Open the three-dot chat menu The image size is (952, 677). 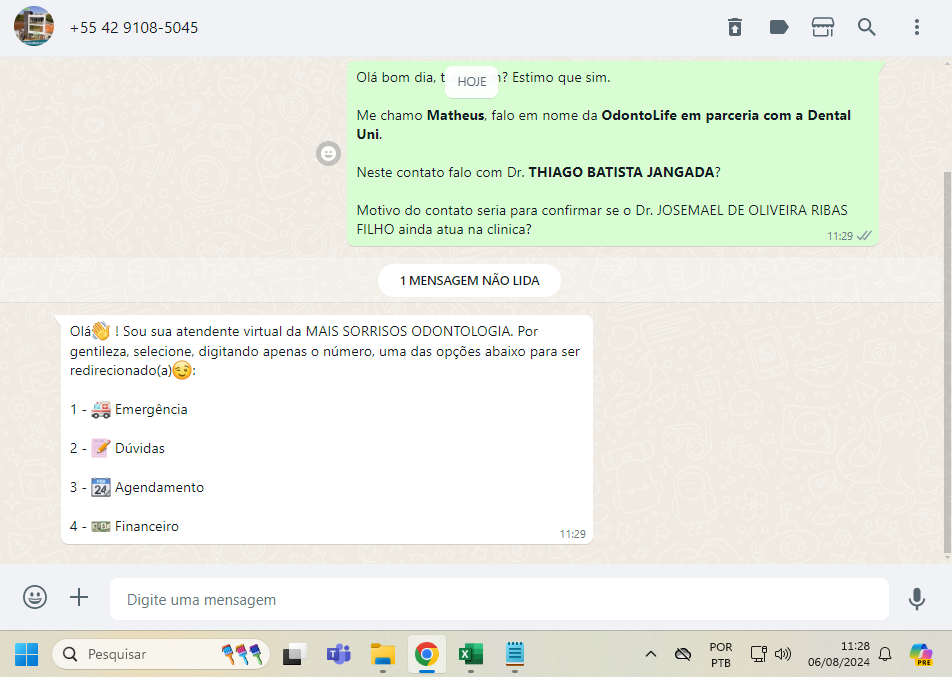click(917, 27)
